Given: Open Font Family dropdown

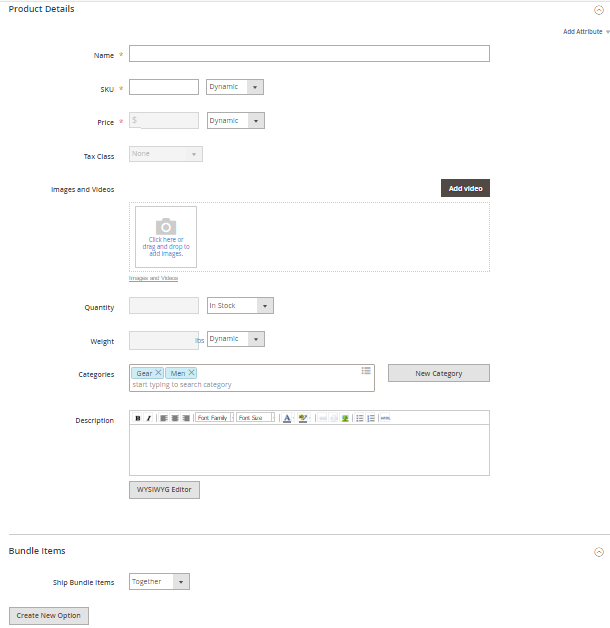Looking at the screenshot, I should point(214,418).
